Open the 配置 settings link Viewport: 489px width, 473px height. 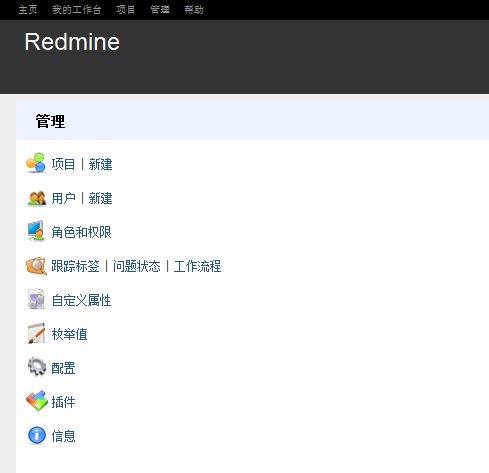coord(63,368)
